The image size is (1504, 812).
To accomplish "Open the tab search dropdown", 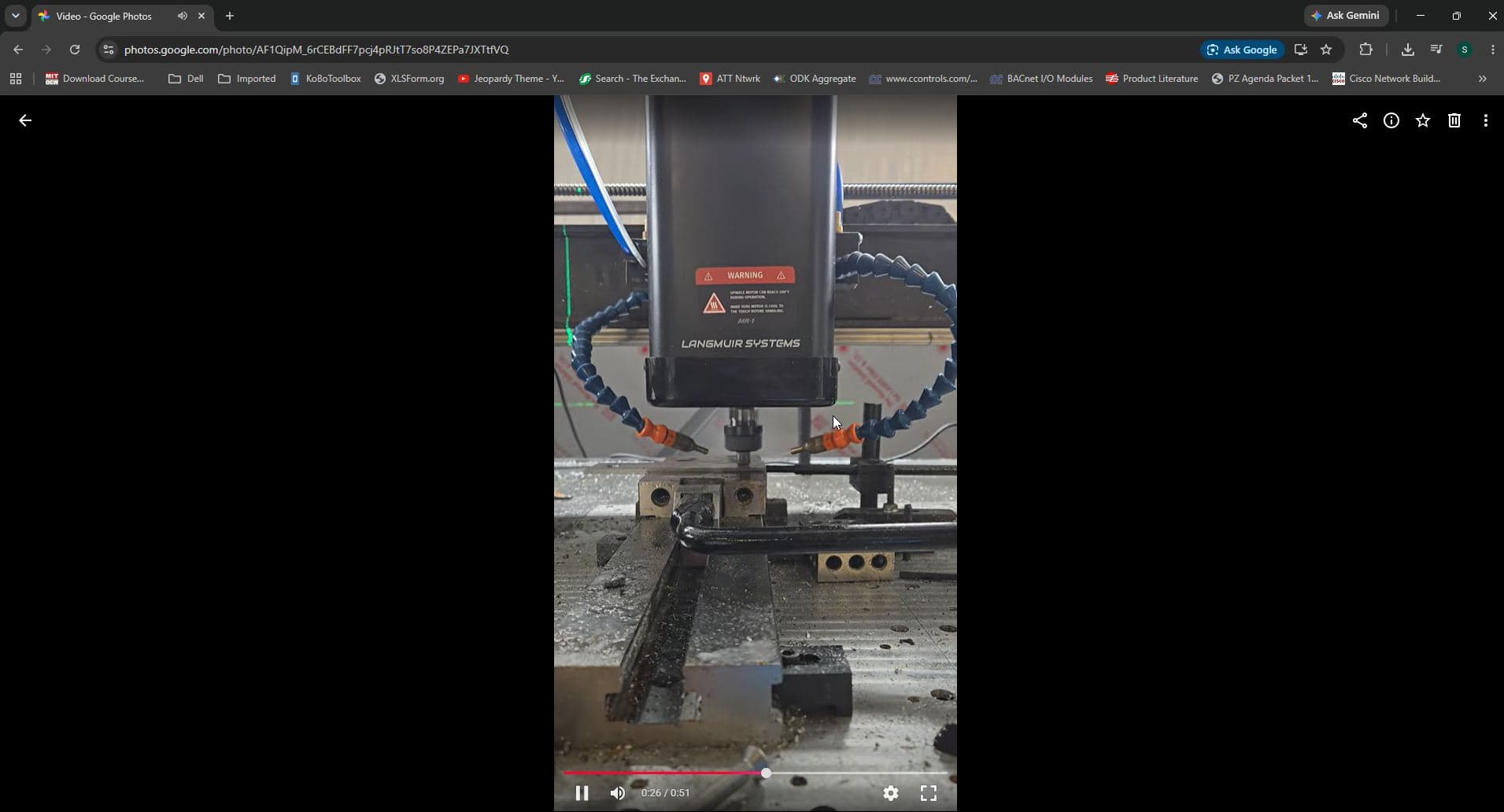I will pos(15,16).
